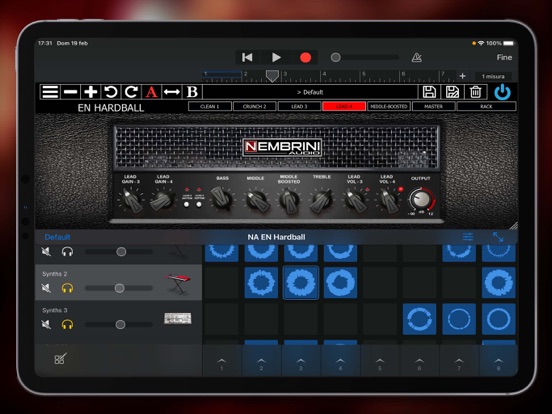Viewport: 552px width, 414px height.
Task: Open the 1 misura length setting
Action: [493, 76]
